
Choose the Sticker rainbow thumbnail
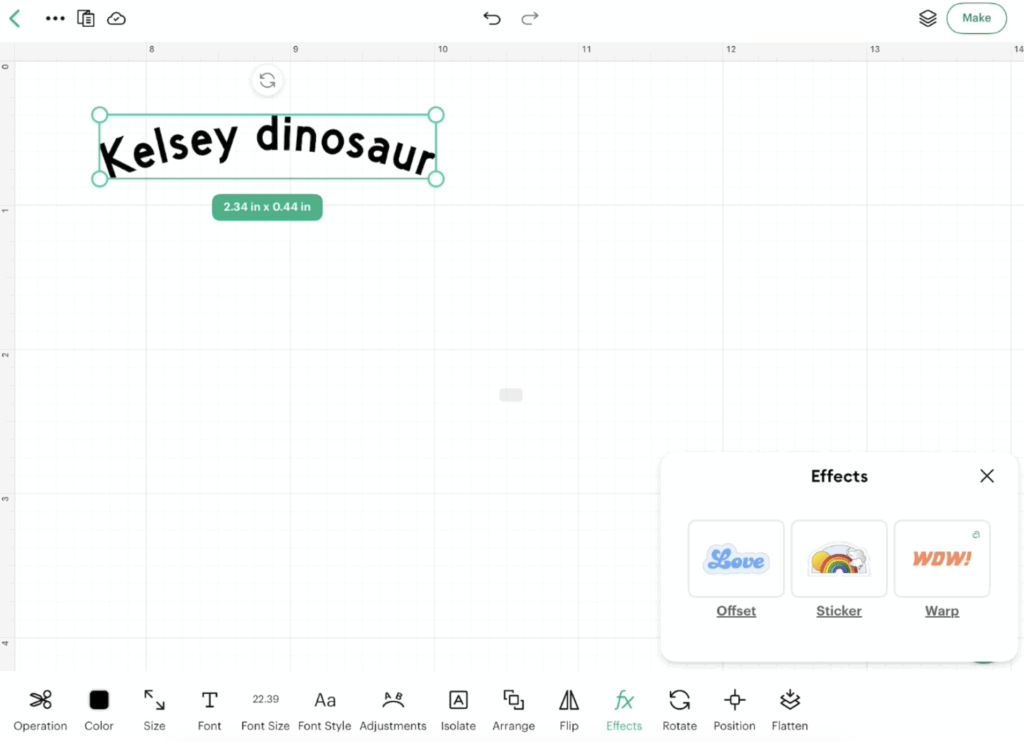[839, 558]
